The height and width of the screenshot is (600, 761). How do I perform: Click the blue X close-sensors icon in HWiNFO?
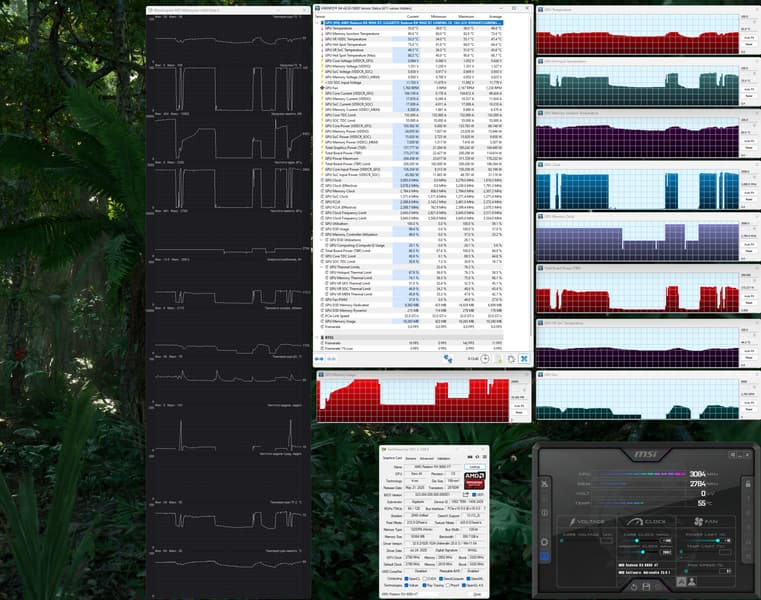pos(524,359)
